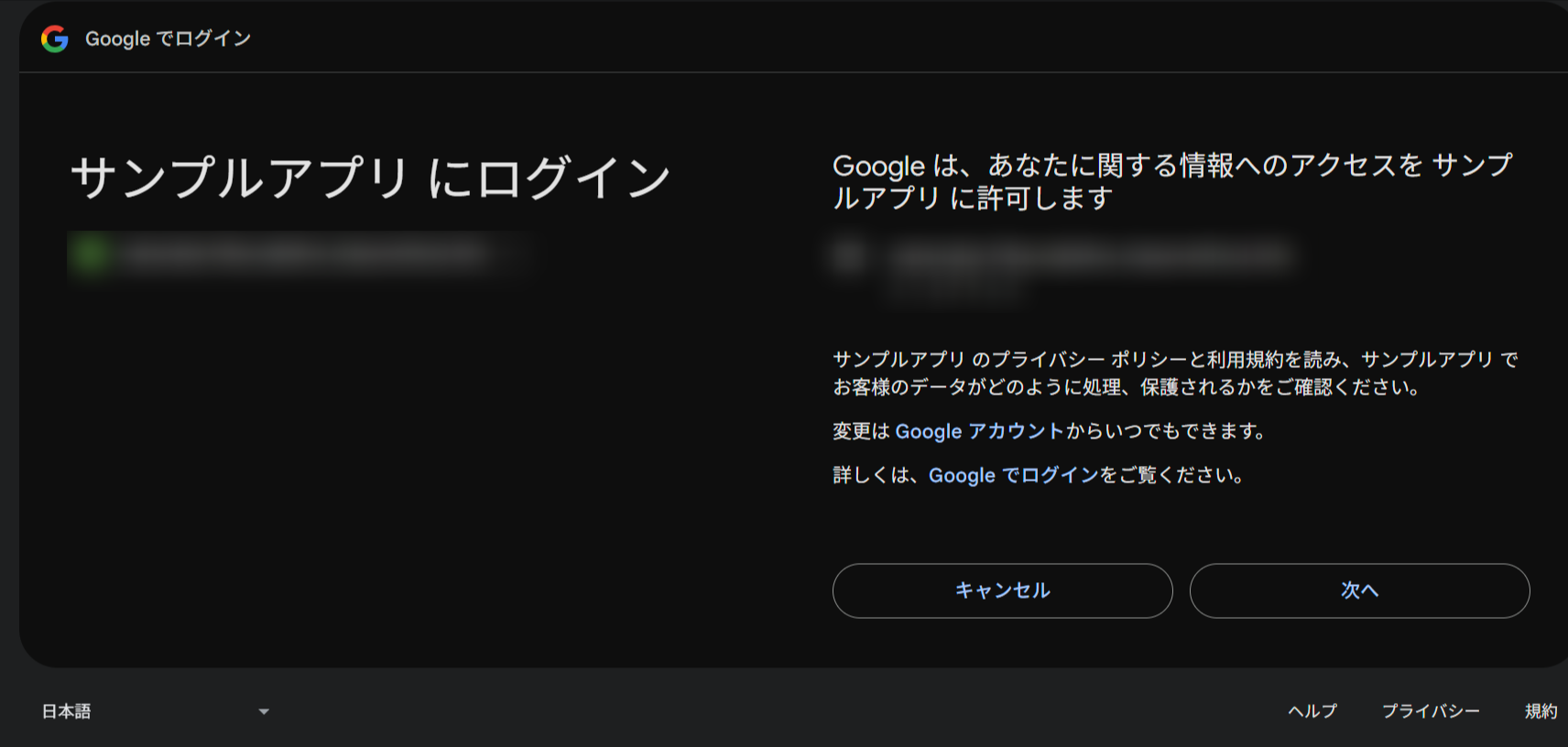Open the ヘルプ footer link
Viewport: 1568px width, 747px height.
tap(1312, 711)
